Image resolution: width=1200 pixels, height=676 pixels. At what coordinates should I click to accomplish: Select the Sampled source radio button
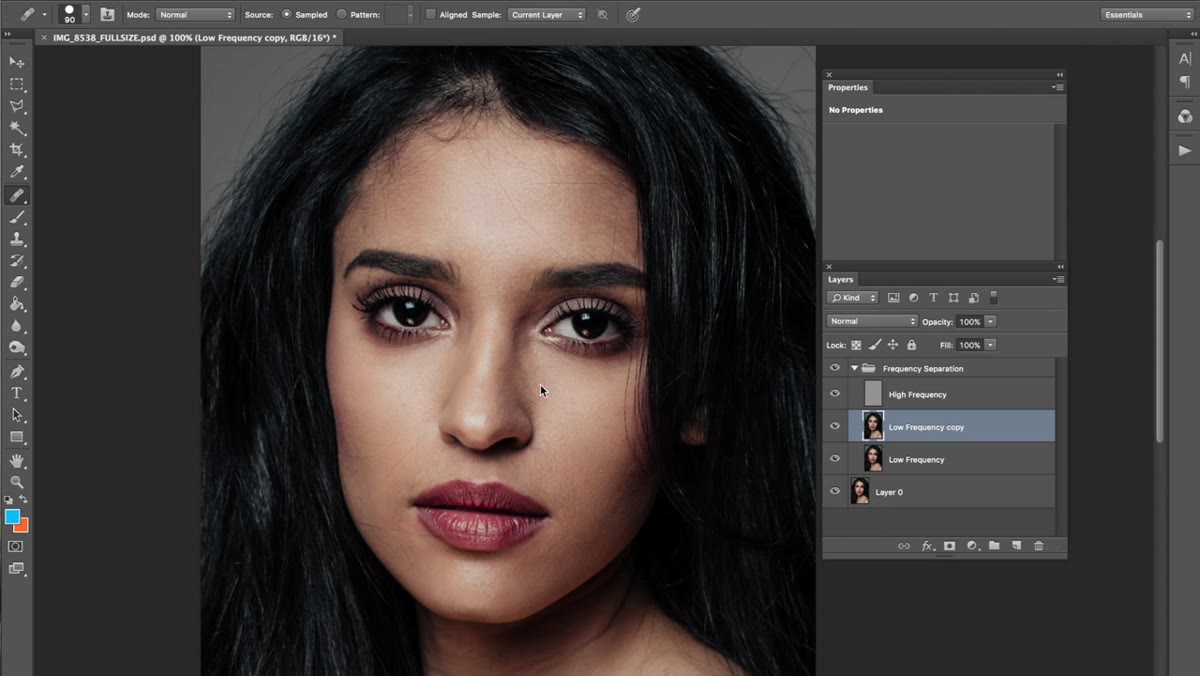(287, 15)
